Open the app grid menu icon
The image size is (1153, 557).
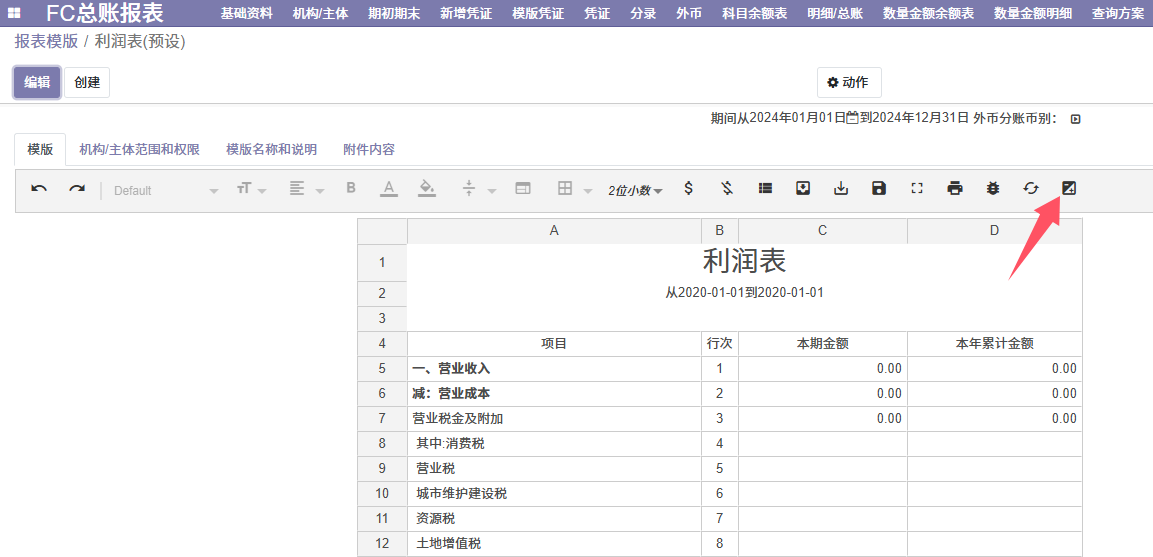(15, 13)
